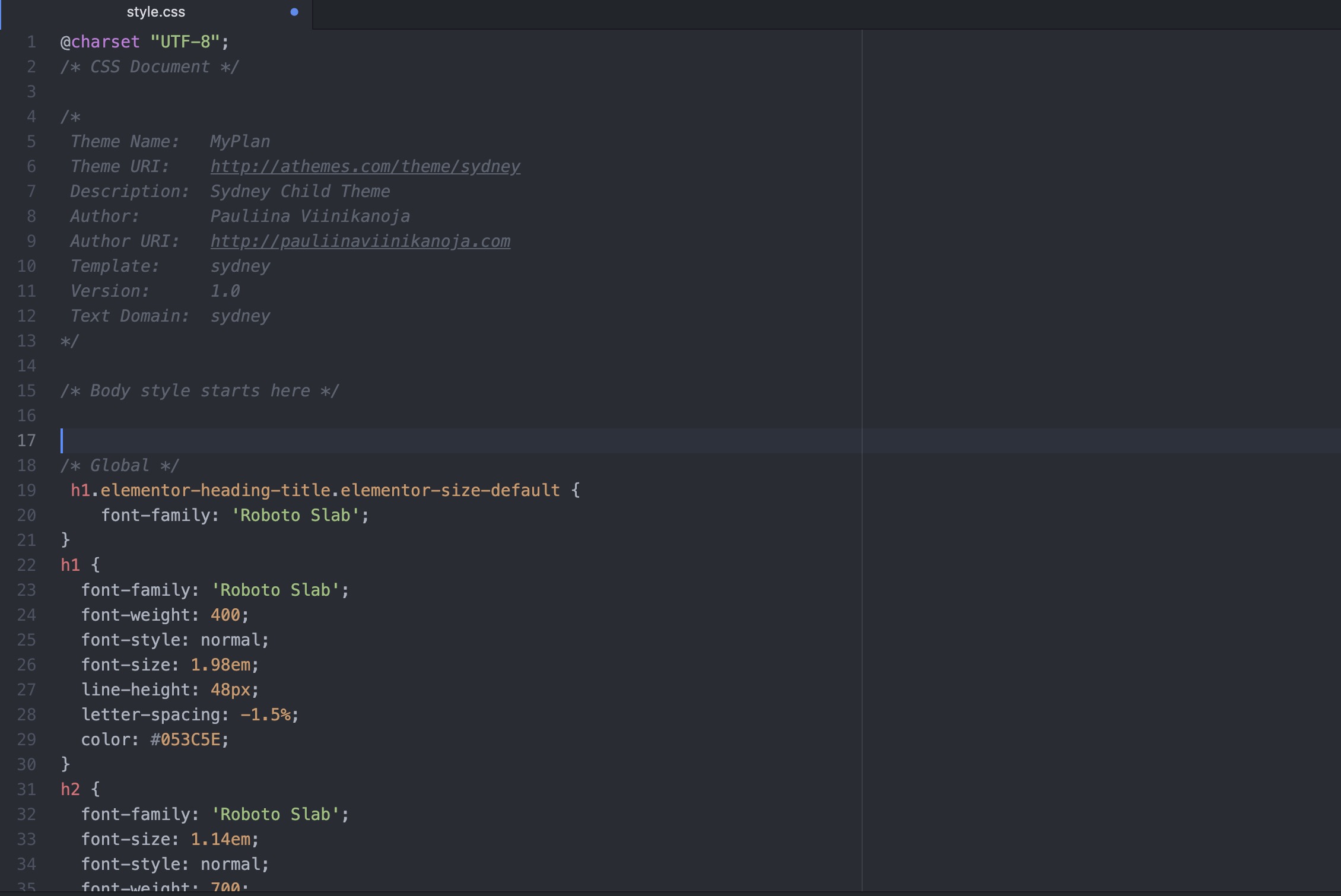The image size is (1341, 896).
Task: Click 'Body style starts here' comment
Action: tap(200, 391)
